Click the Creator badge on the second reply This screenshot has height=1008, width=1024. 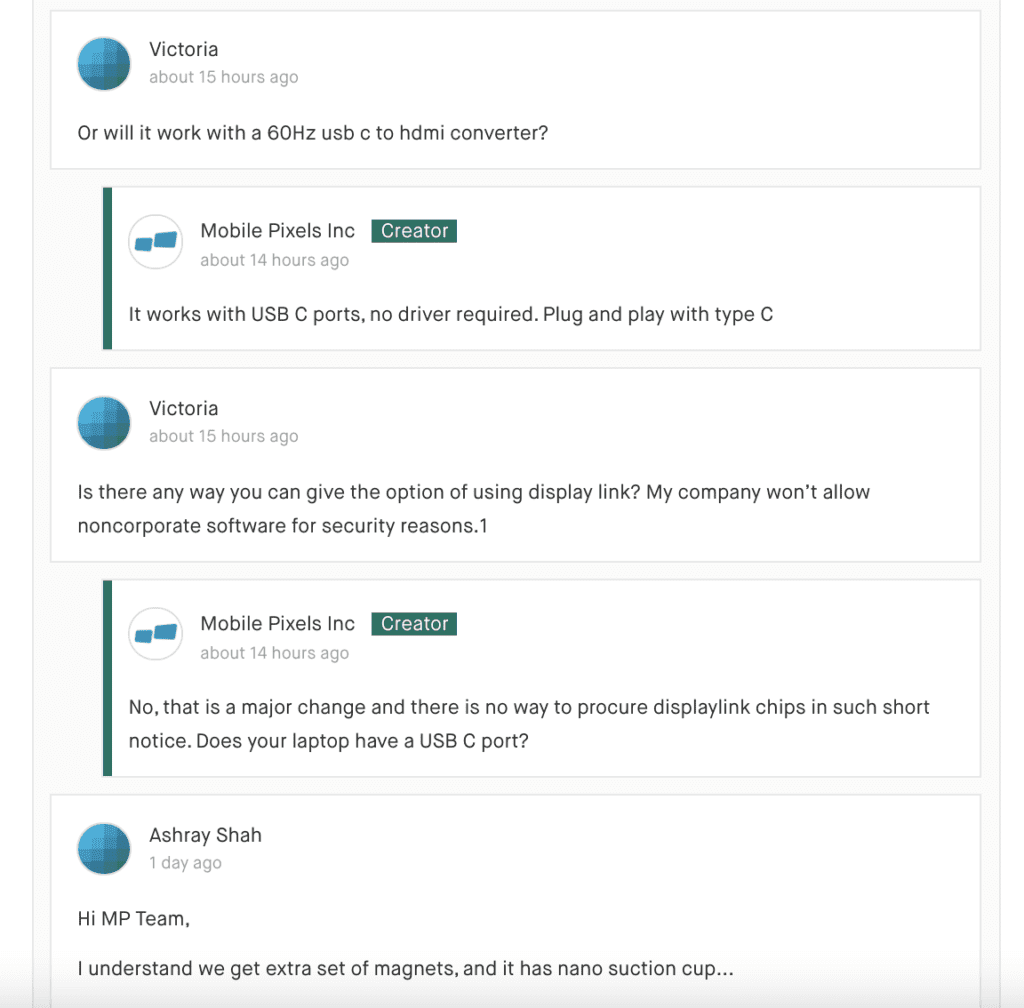[414, 623]
